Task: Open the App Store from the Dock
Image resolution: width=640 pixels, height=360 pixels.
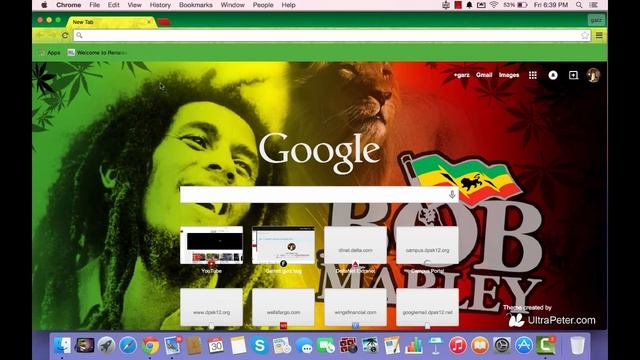Action: [x=524, y=345]
